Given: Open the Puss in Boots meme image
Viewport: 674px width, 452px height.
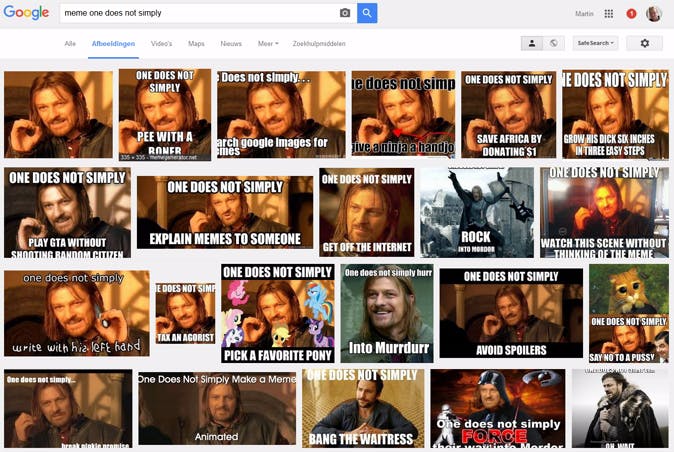Looking at the screenshot, I should point(629,313).
